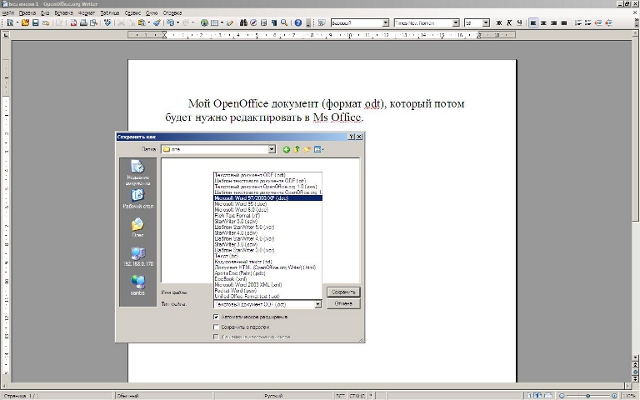This screenshot has width=640, height=400.
Task: Select Microsoft Word 97/2000/XP (.doc) in the list
Action: pyautogui.click(x=268, y=198)
